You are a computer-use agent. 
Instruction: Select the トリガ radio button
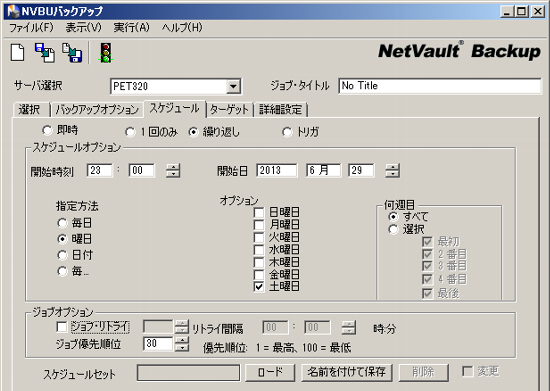click(x=287, y=132)
